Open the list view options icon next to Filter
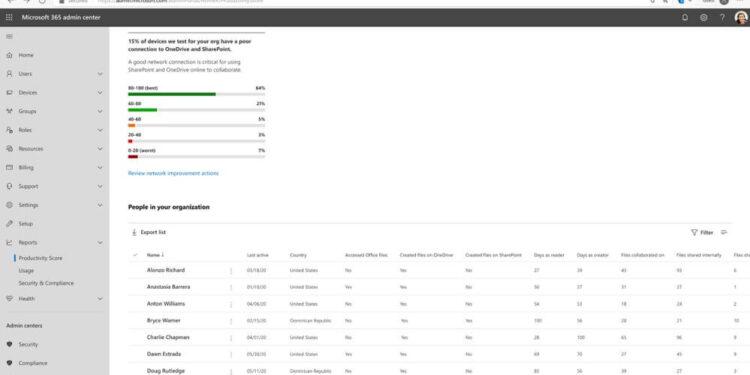This screenshot has height=375, width=750. (724, 232)
